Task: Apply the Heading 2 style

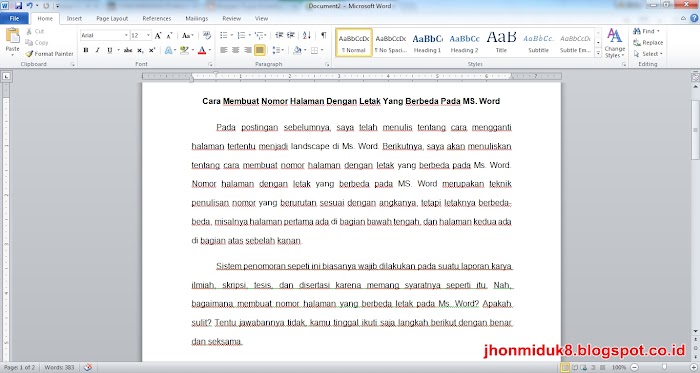Action: point(464,43)
